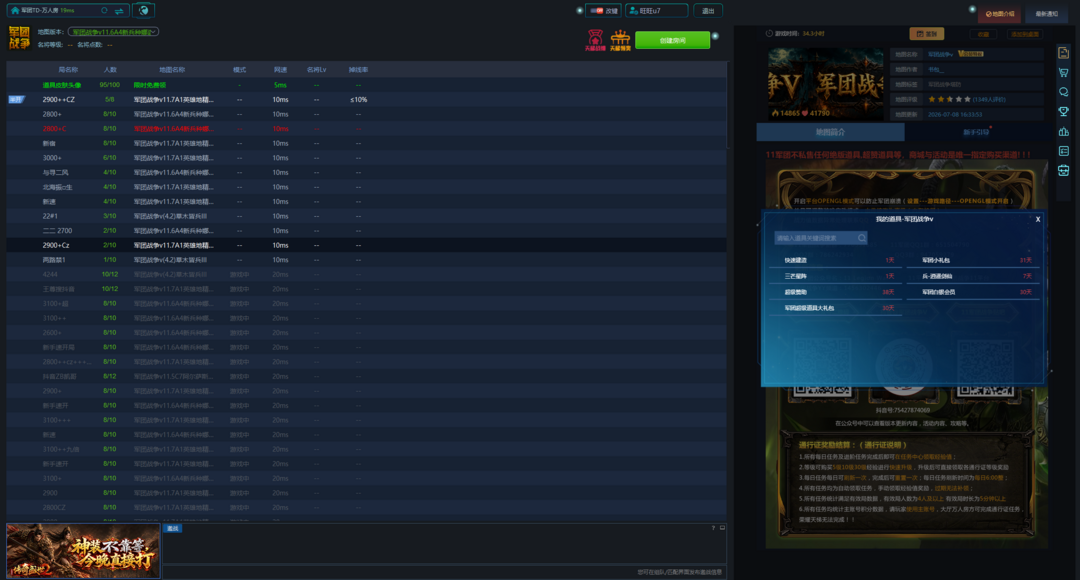Open the 神装不靠靠 ad banner
The image size is (1080, 580).
[x=83, y=550]
